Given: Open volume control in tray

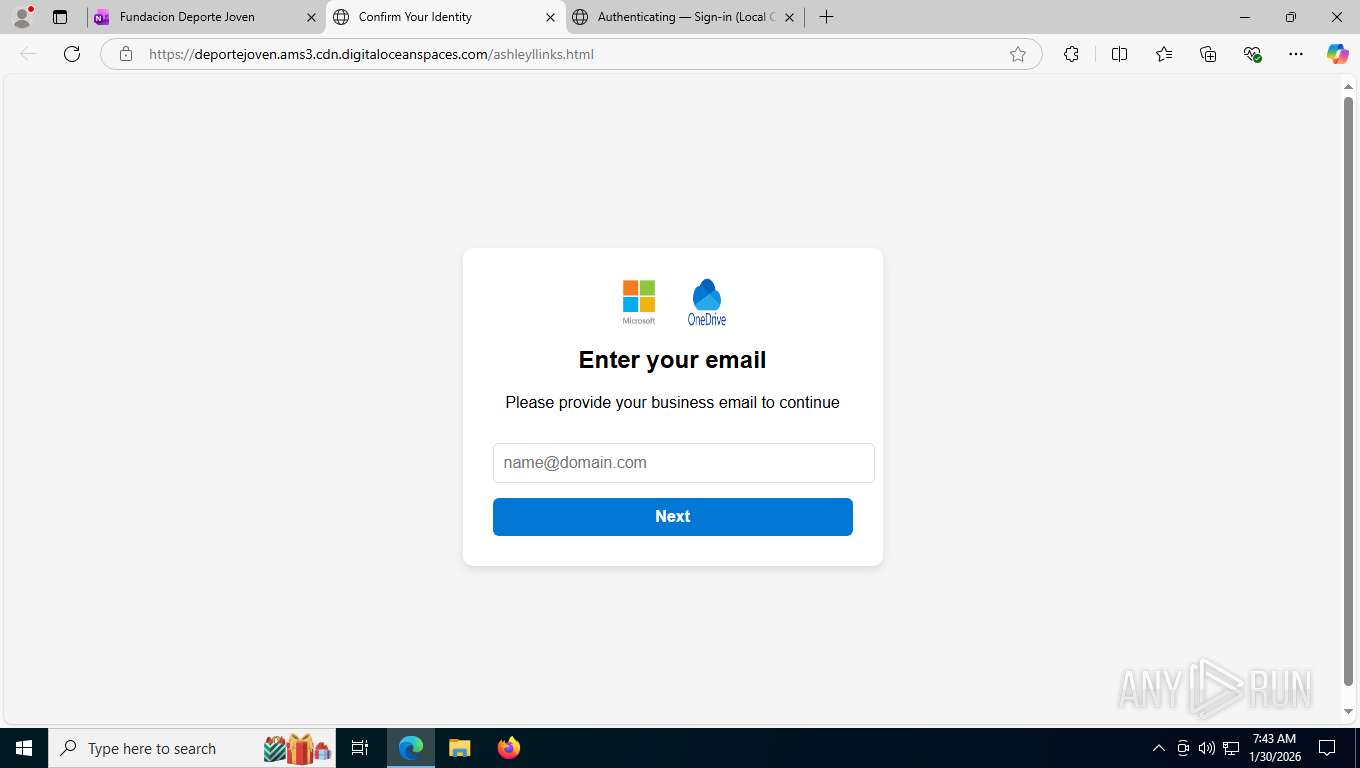Looking at the screenshot, I should 1207,748.
